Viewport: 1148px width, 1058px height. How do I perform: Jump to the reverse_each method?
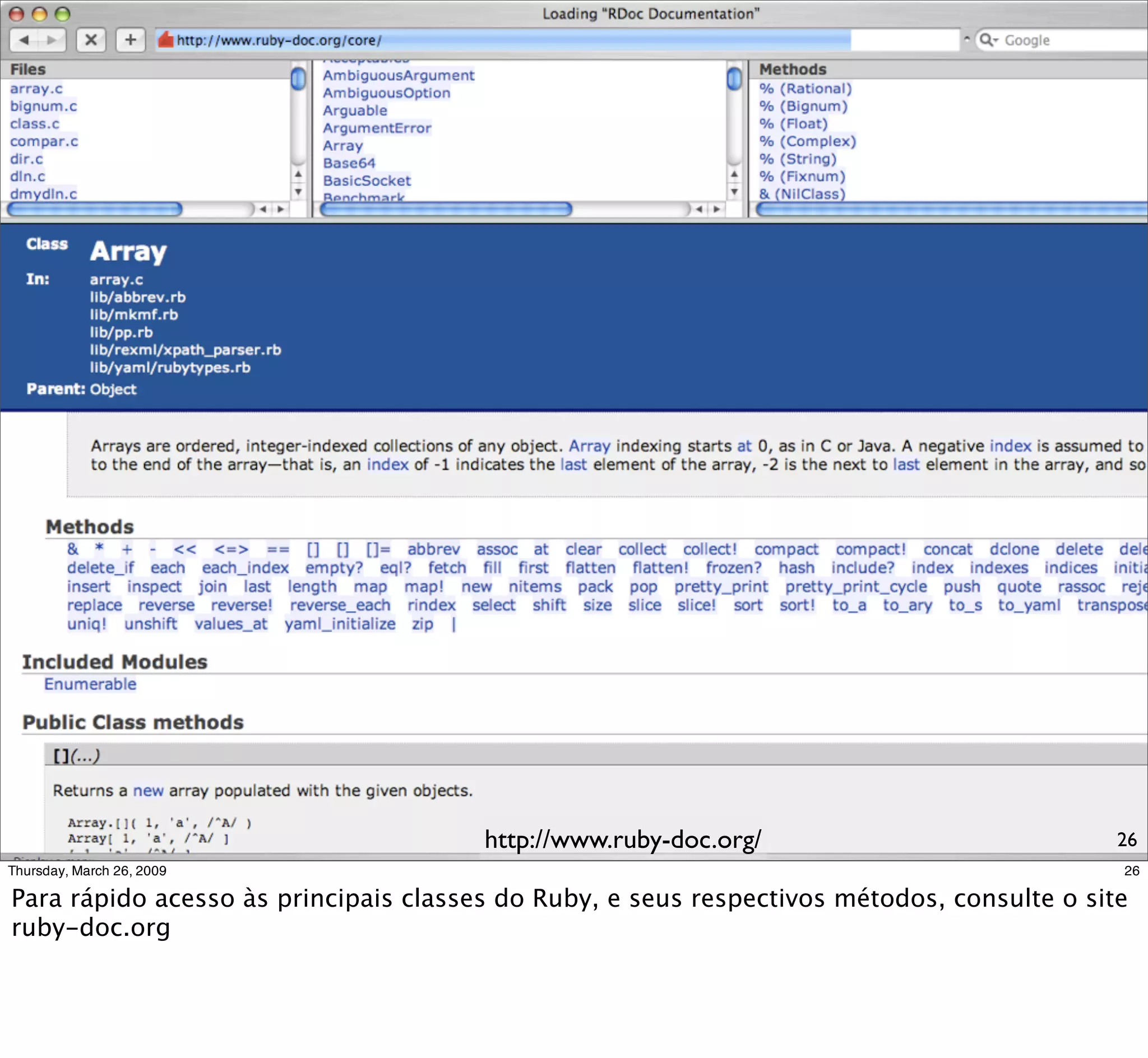click(340, 605)
